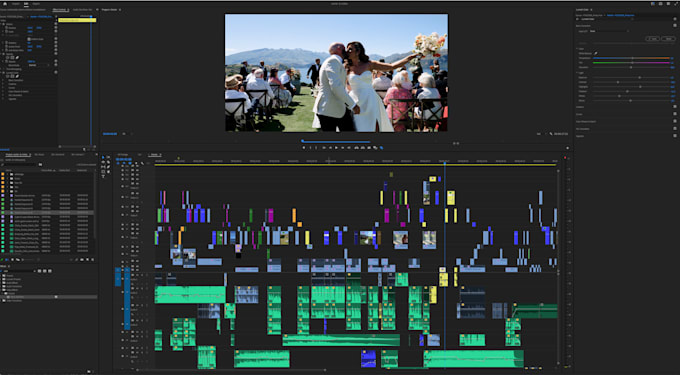Select the Effect Controls tab
The height and width of the screenshot is (375, 680).
60,10
